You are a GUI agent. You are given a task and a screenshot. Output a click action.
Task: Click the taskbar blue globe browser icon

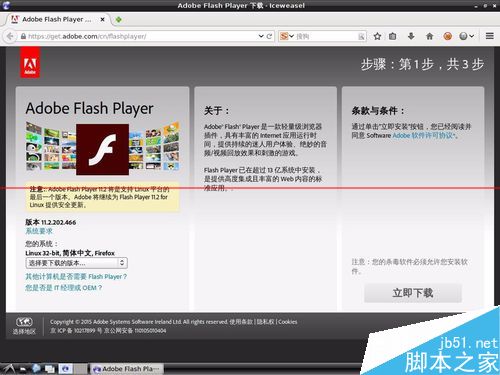36,368
